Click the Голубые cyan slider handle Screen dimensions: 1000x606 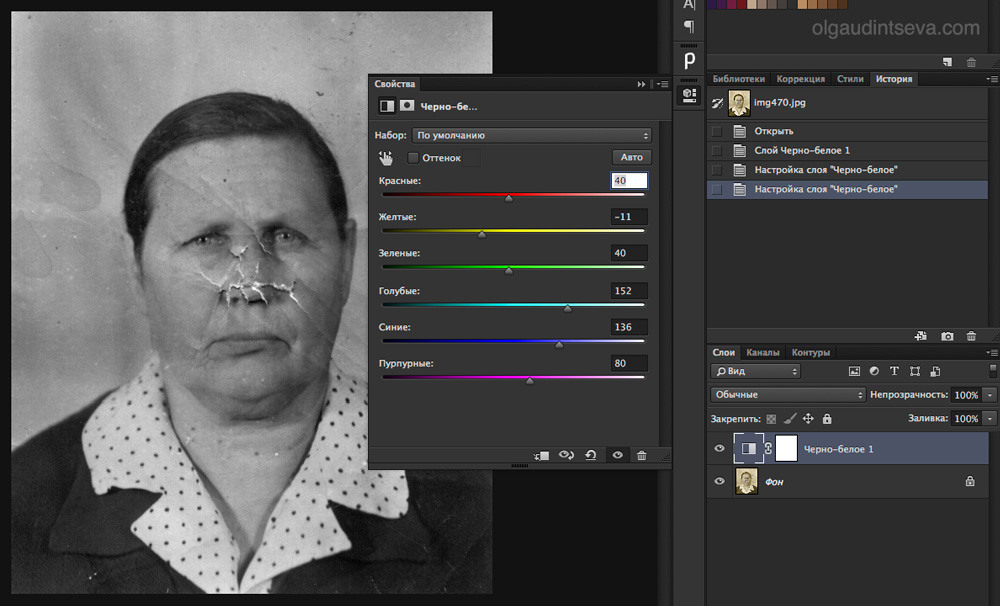point(568,308)
